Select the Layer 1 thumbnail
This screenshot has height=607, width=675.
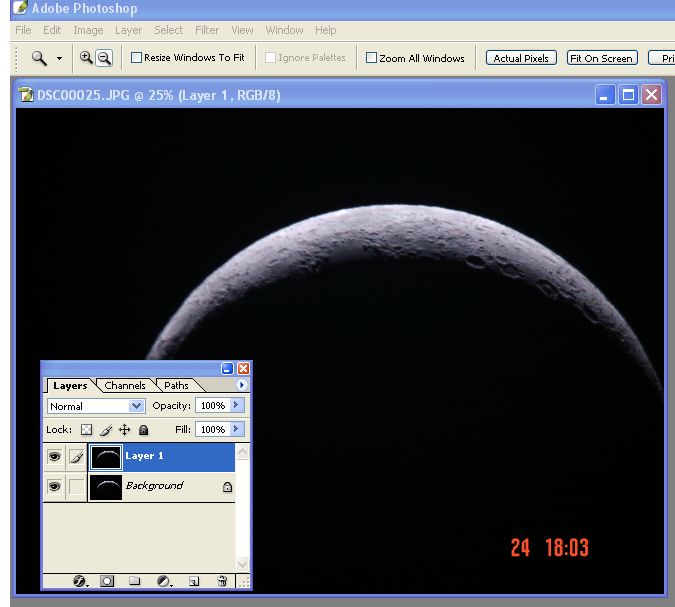[106, 457]
